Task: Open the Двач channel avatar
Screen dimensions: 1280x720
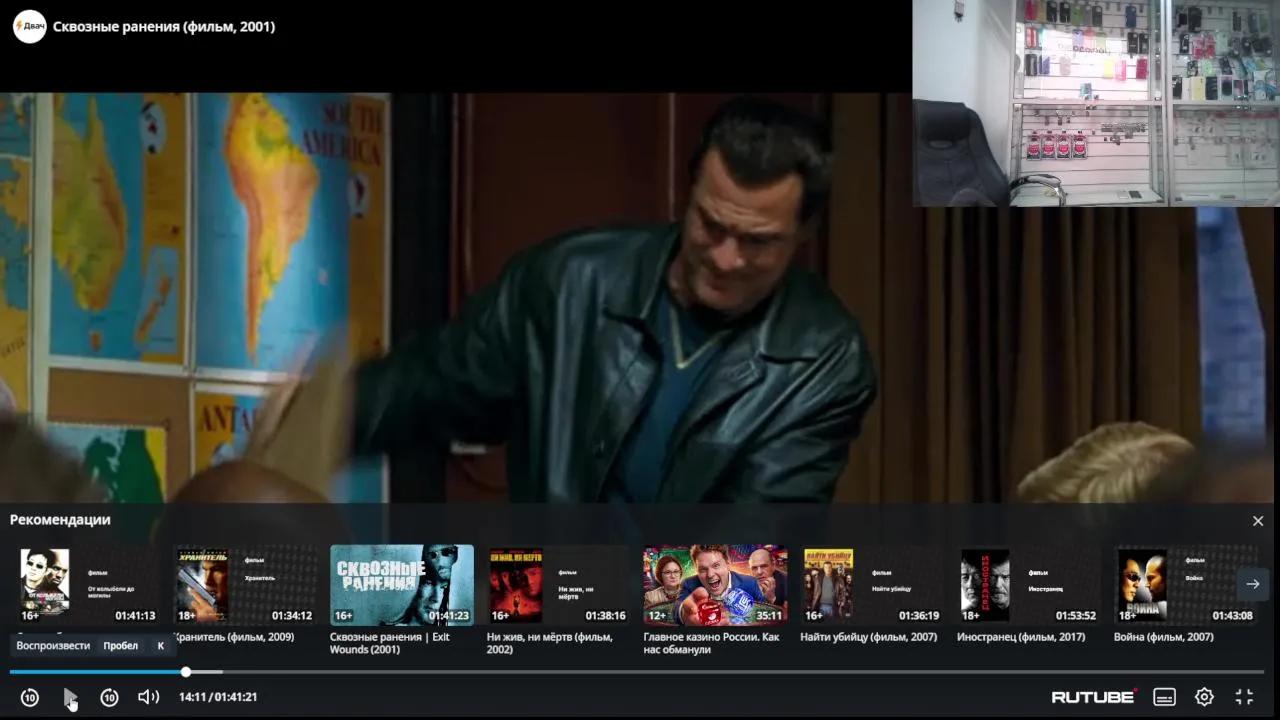Action: pyautogui.click(x=29, y=26)
